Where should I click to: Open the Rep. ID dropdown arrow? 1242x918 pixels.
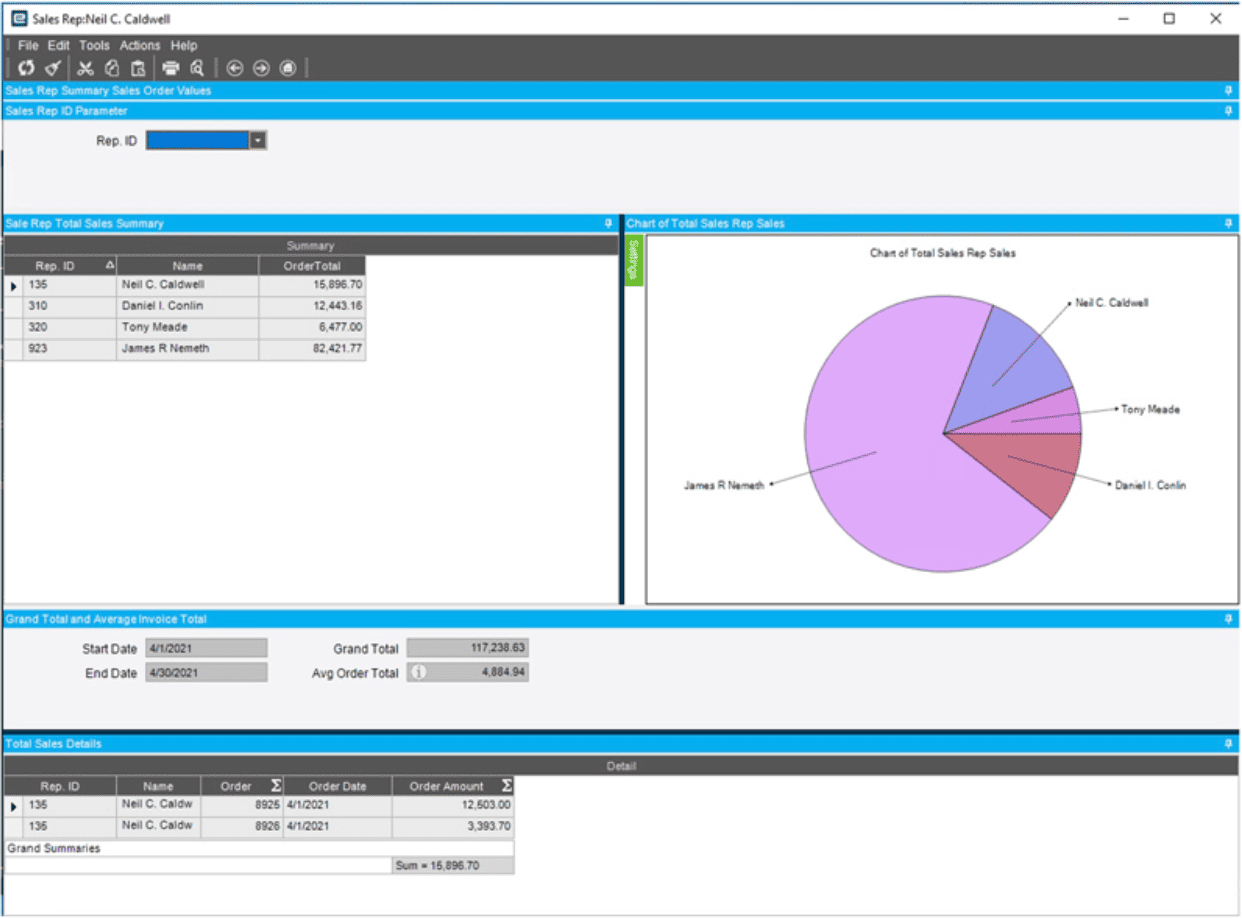[x=258, y=141]
